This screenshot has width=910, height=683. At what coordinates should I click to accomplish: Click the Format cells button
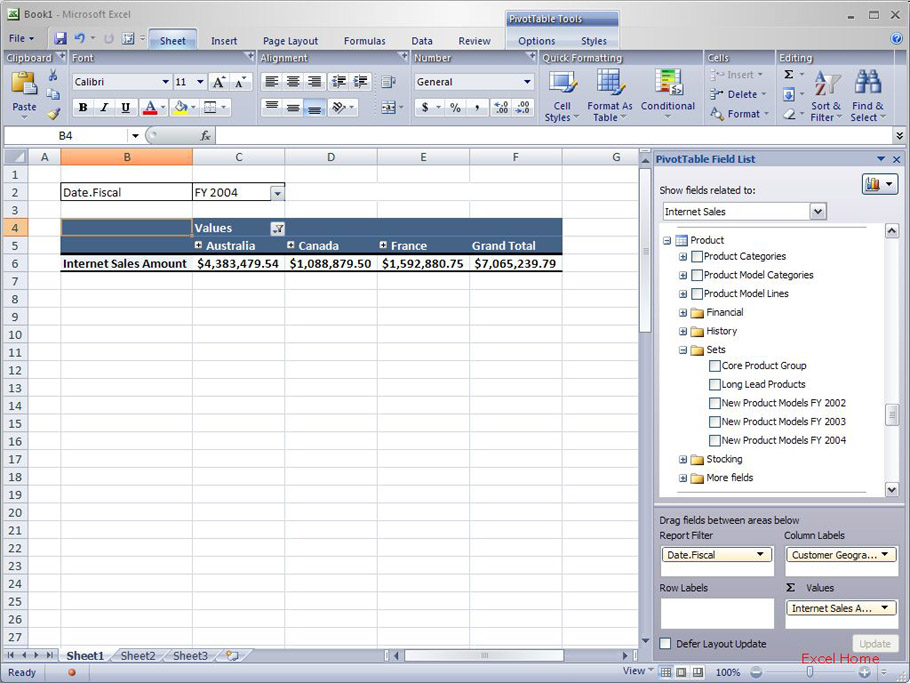[740, 114]
